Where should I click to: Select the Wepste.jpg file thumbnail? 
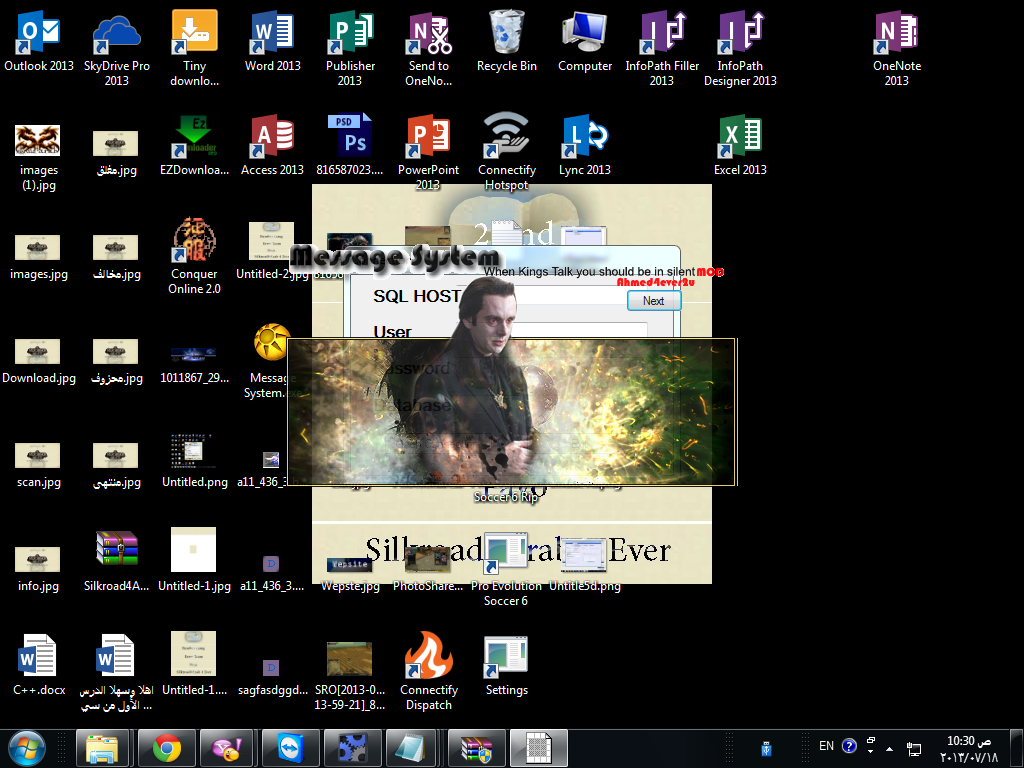pos(350,564)
